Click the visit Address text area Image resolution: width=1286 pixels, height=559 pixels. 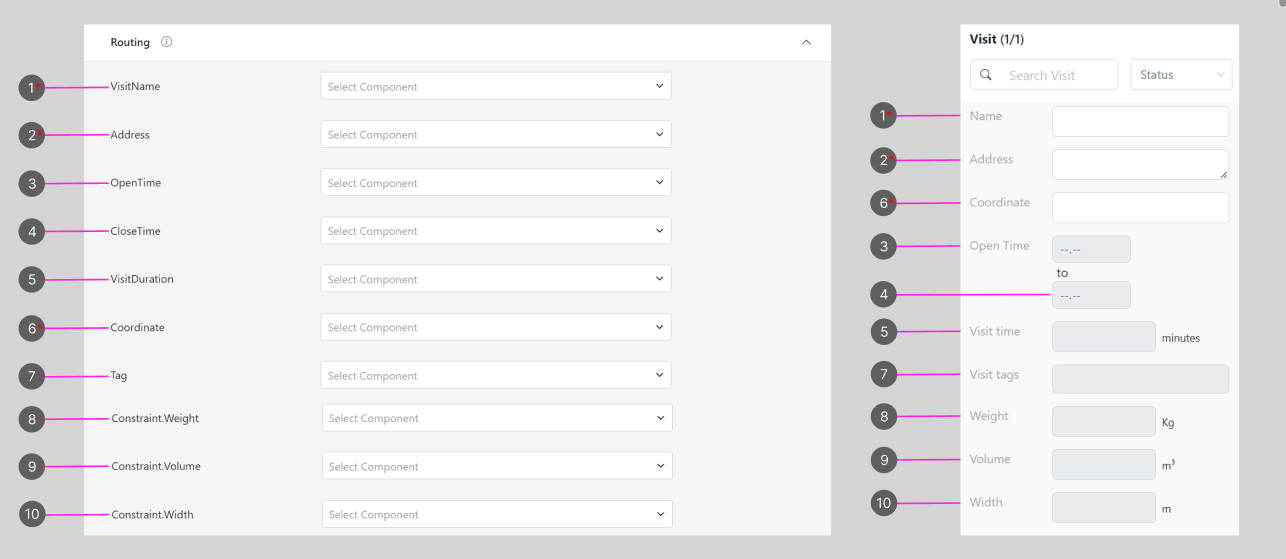pyautogui.click(x=1140, y=164)
